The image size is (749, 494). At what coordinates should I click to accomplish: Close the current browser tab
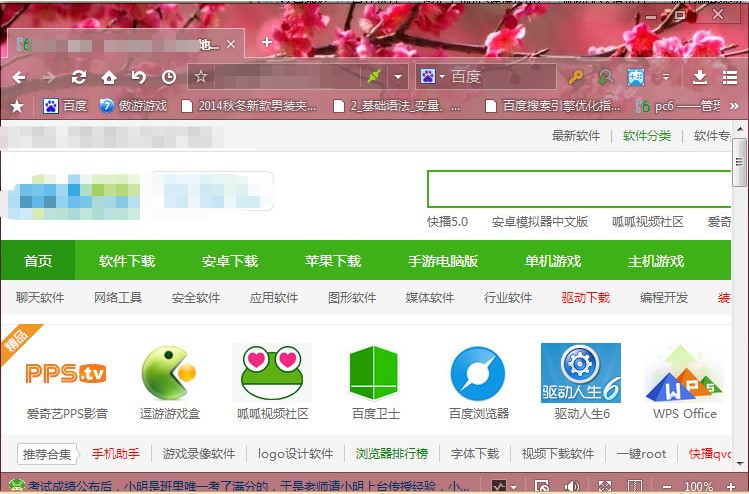pos(231,44)
